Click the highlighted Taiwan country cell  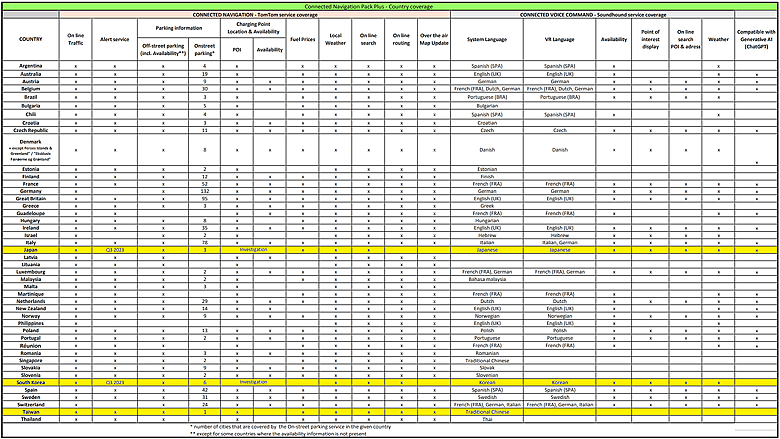[x=31, y=412]
